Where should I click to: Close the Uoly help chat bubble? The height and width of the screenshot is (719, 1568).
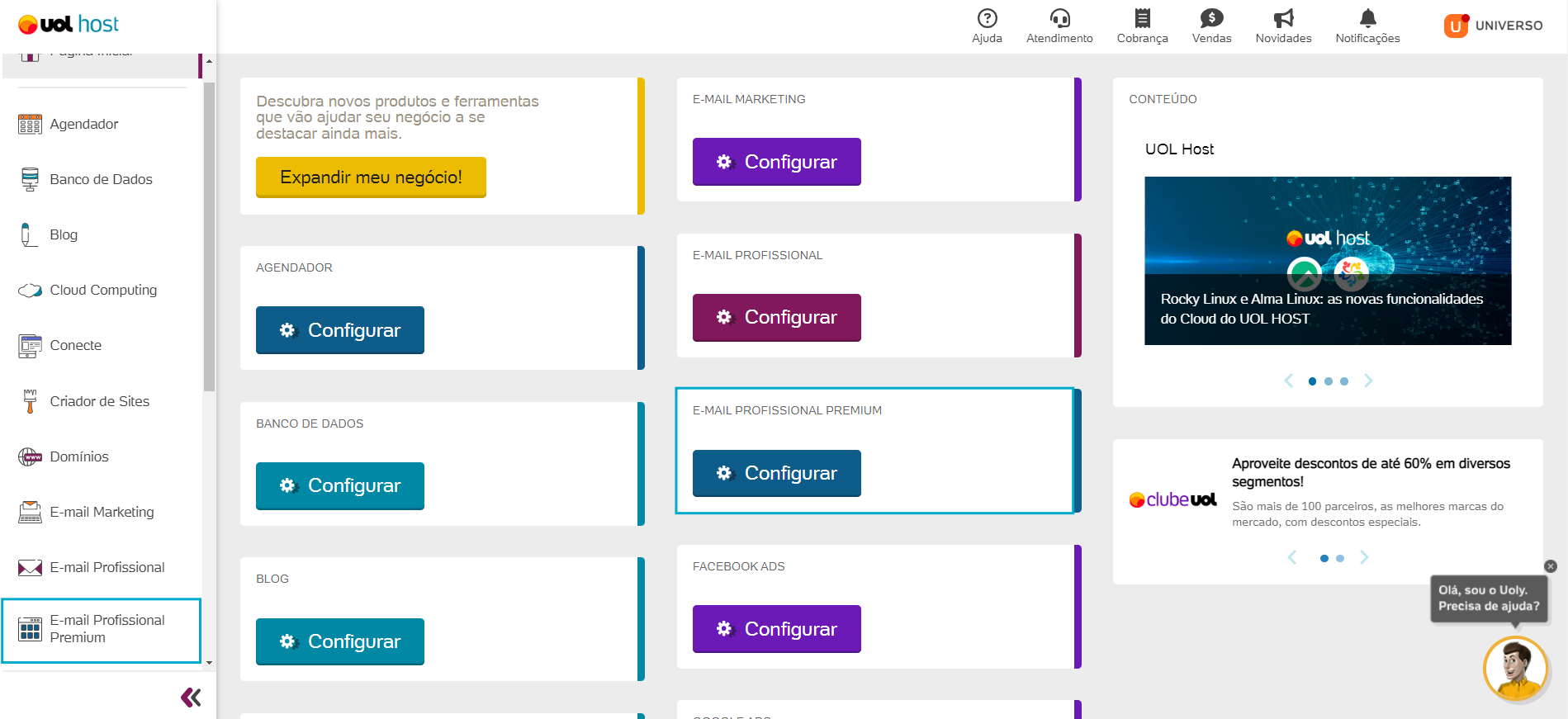(x=1551, y=566)
